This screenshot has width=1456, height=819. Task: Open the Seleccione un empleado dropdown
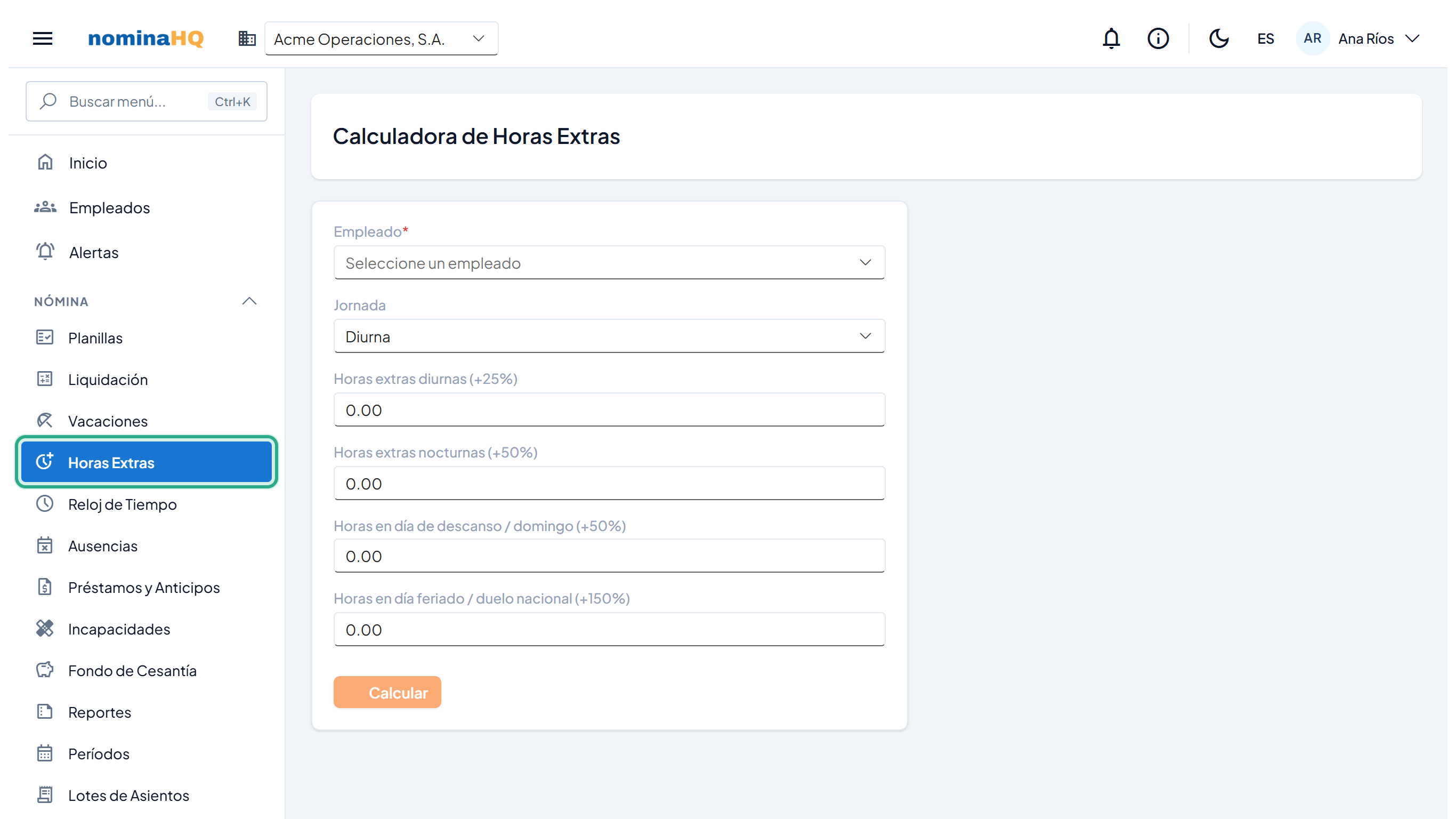pos(609,262)
